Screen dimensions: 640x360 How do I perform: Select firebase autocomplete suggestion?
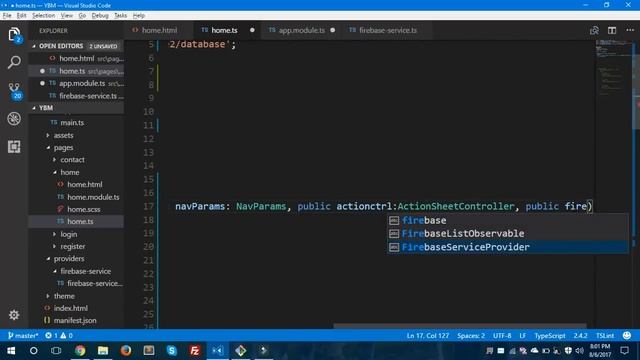pos(507,220)
